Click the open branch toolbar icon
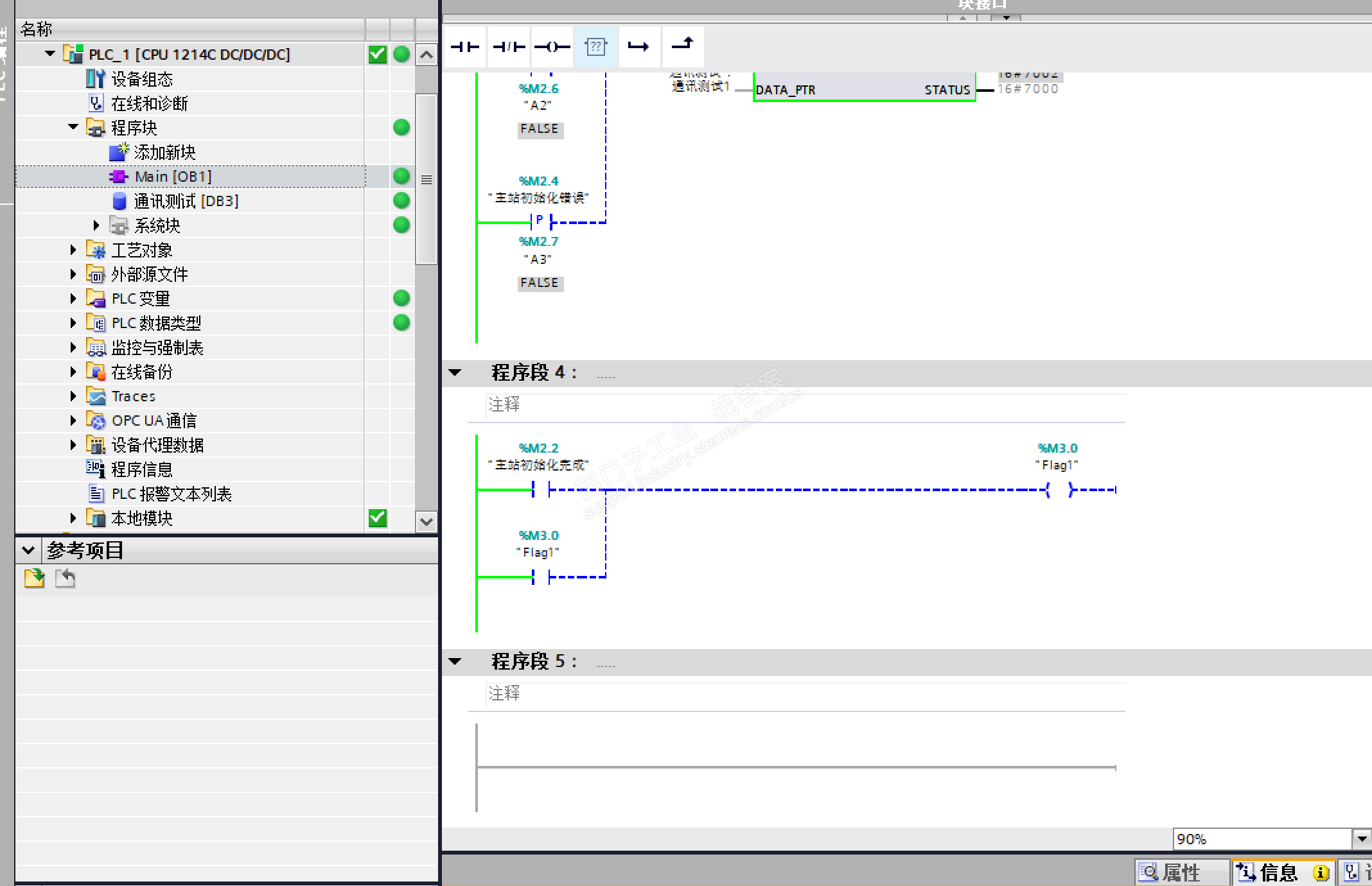The height and width of the screenshot is (886, 1372). [638, 47]
